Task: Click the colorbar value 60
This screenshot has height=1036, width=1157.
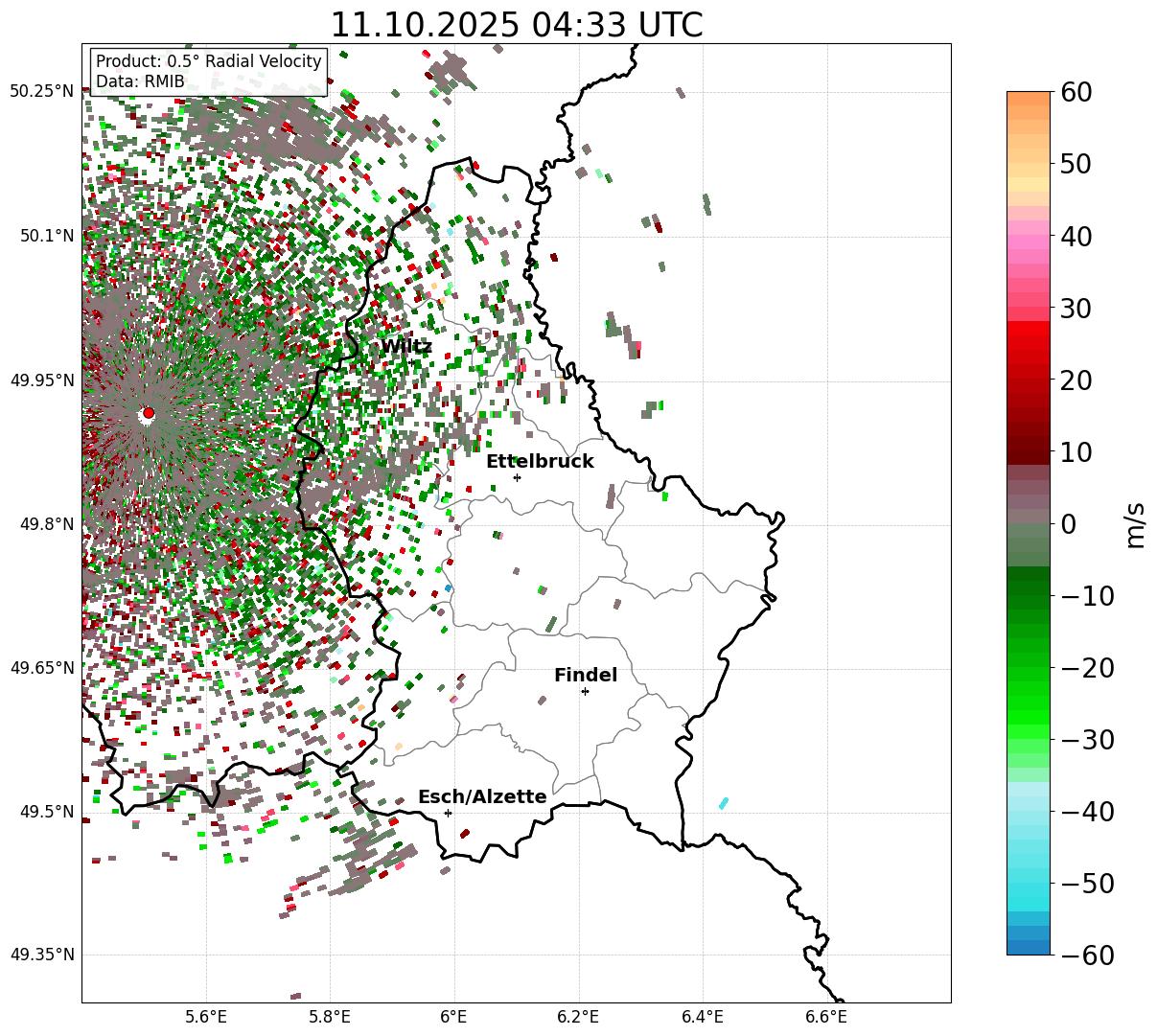Action: point(1075,92)
